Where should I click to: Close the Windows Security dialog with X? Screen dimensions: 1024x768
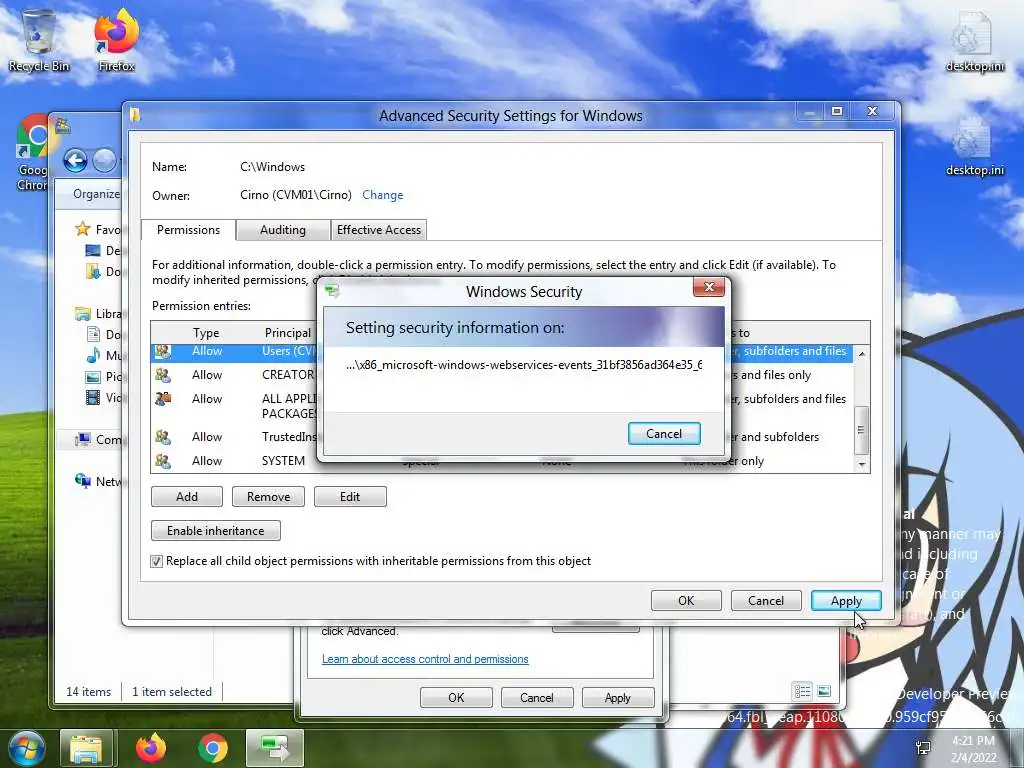tap(709, 287)
